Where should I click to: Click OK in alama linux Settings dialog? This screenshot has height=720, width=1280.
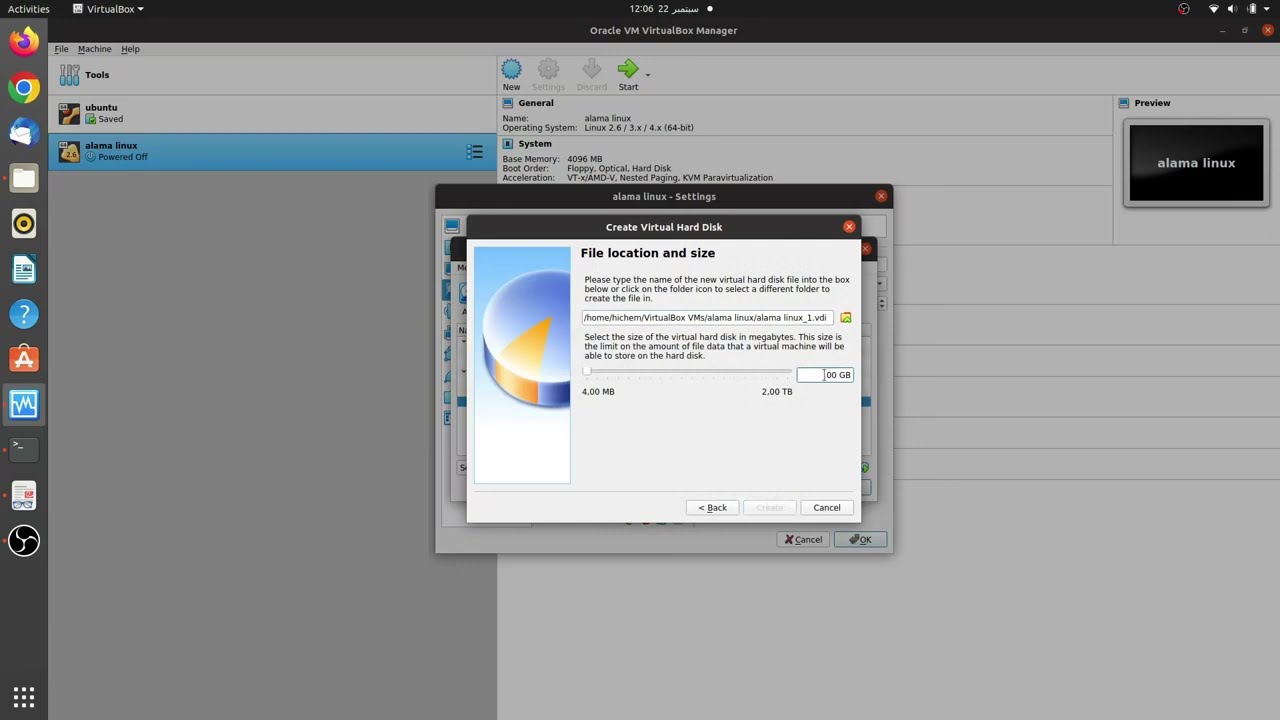[x=860, y=540]
